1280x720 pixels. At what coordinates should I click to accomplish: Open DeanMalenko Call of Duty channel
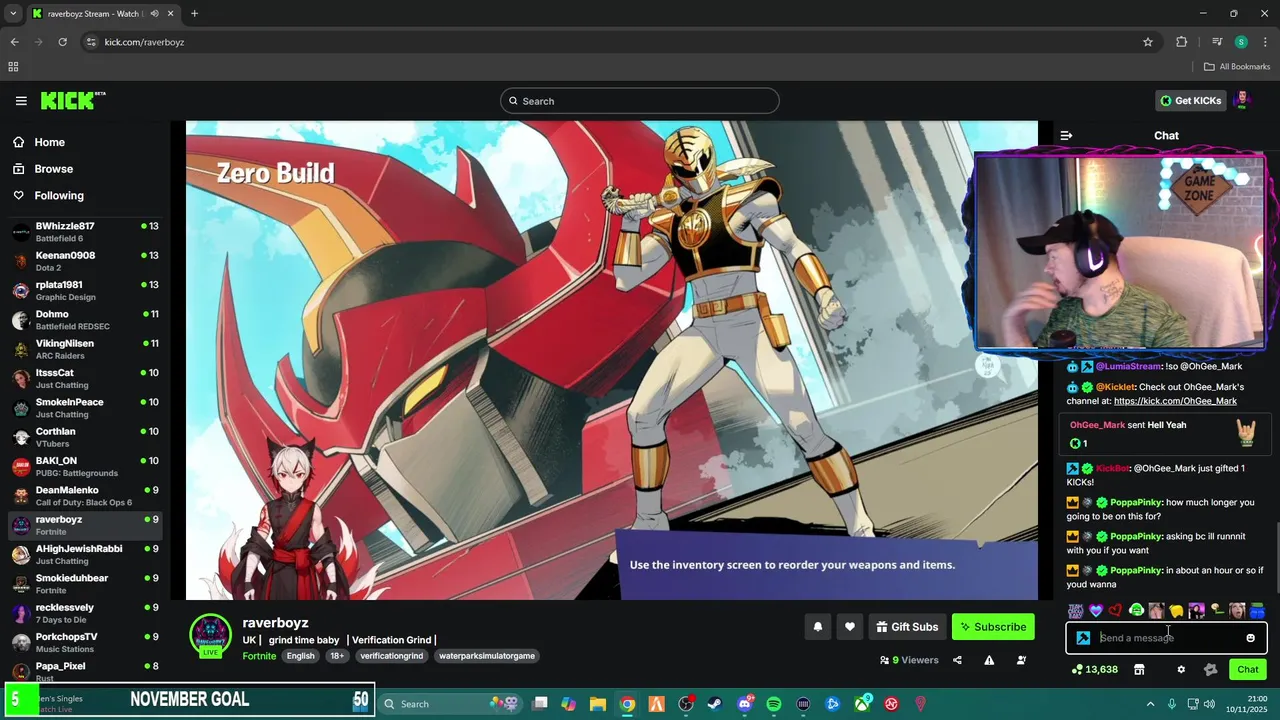click(x=85, y=496)
